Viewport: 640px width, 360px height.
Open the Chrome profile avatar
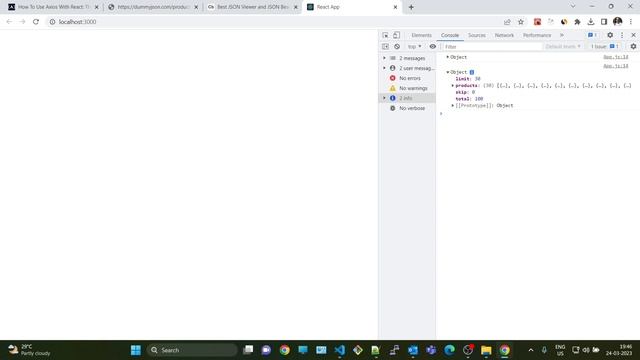pyautogui.click(x=618, y=21)
